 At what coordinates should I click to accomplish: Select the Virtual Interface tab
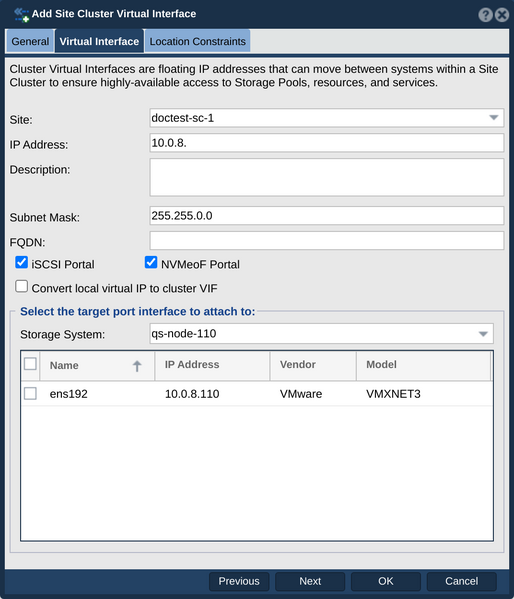pyautogui.click(x=99, y=41)
